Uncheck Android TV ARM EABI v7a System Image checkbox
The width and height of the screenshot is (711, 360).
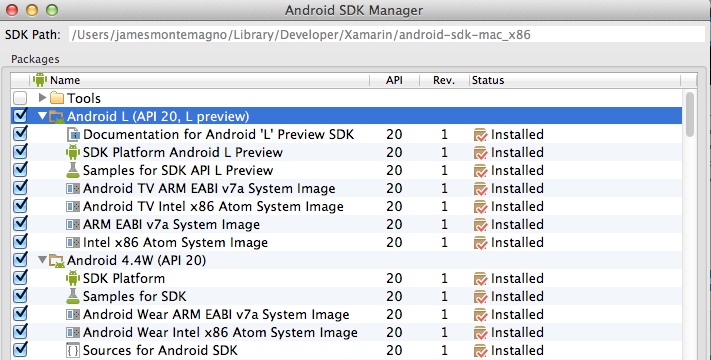20,188
